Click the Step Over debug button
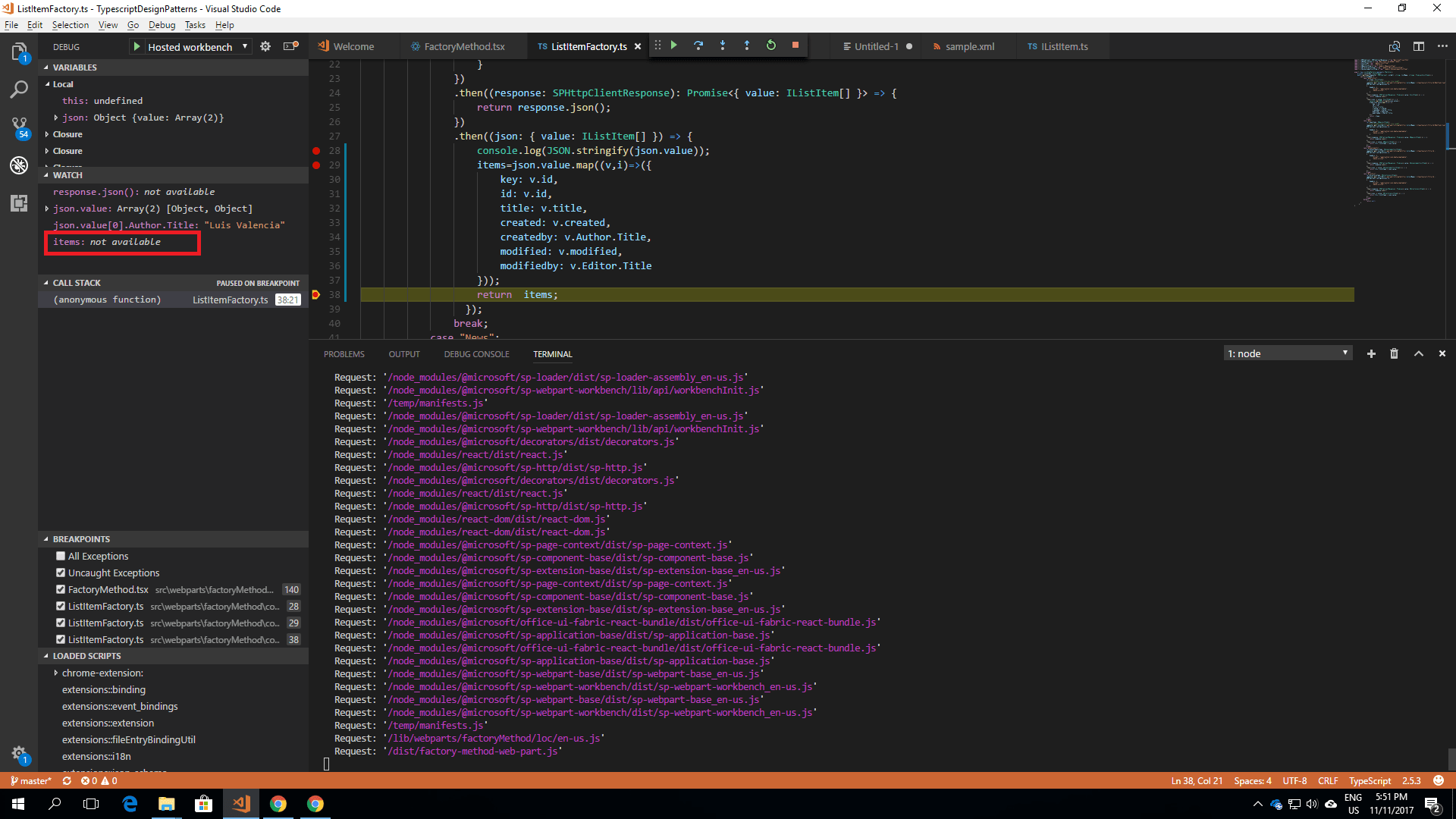This screenshot has width=1456, height=819. (x=698, y=45)
